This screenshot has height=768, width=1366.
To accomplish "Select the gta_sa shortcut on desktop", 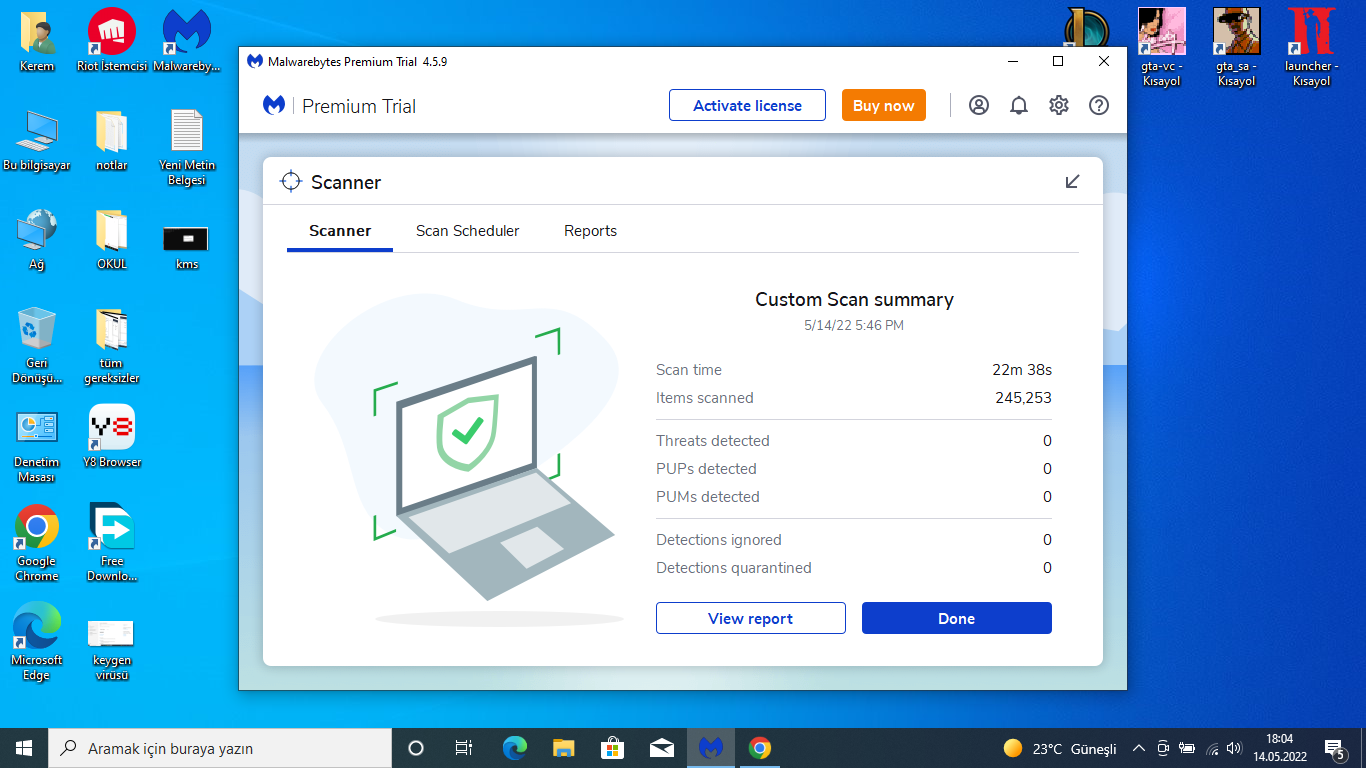I will pos(1237,47).
